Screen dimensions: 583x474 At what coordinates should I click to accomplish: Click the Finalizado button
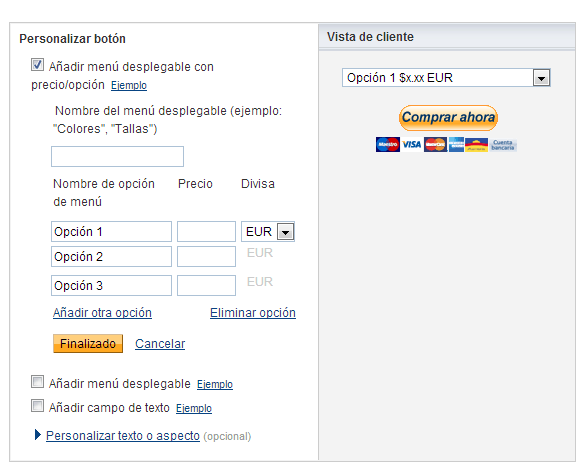pos(88,344)
